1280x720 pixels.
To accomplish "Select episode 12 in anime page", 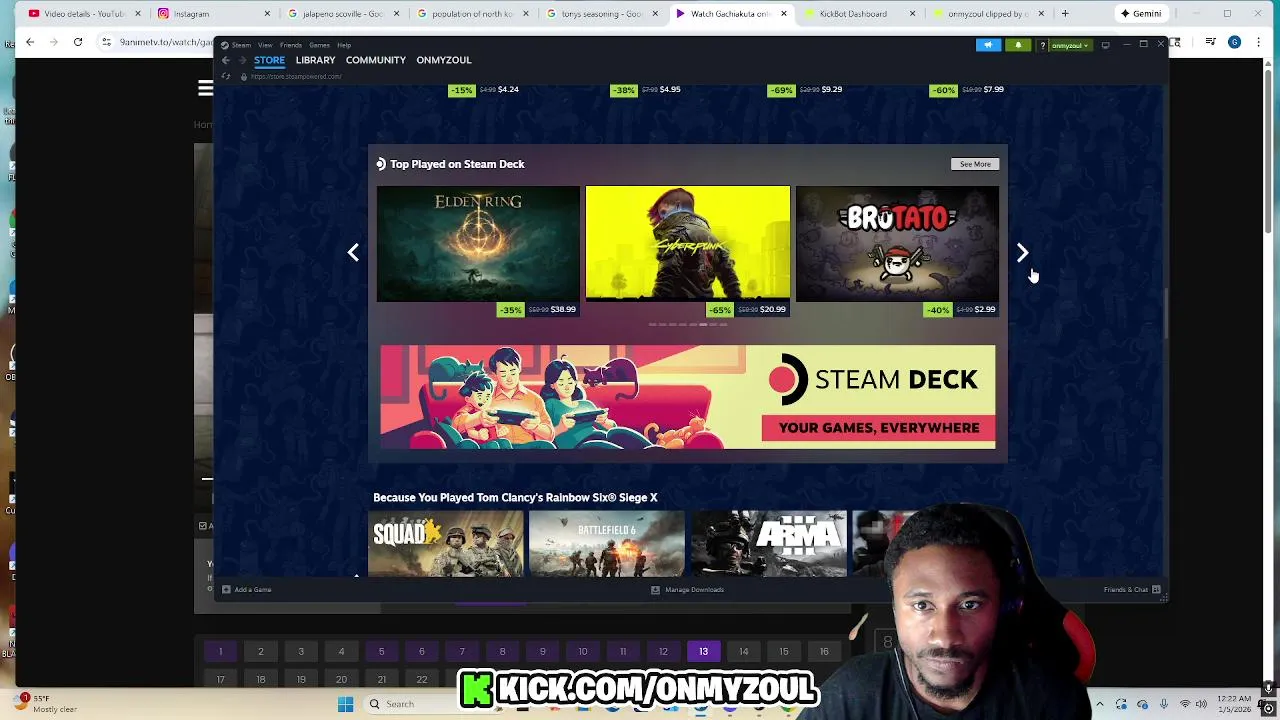I will click(x=663, y=652).
